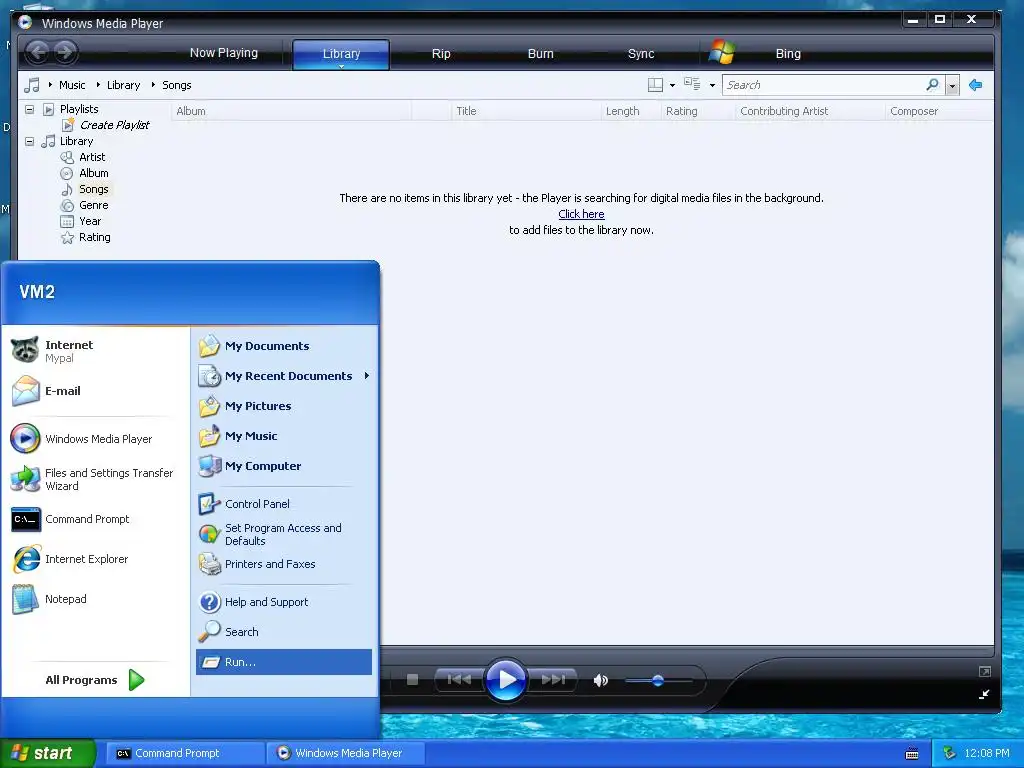The image size is (1024, 768).
Task: Click the search magnifier icon
Action: 933,85
